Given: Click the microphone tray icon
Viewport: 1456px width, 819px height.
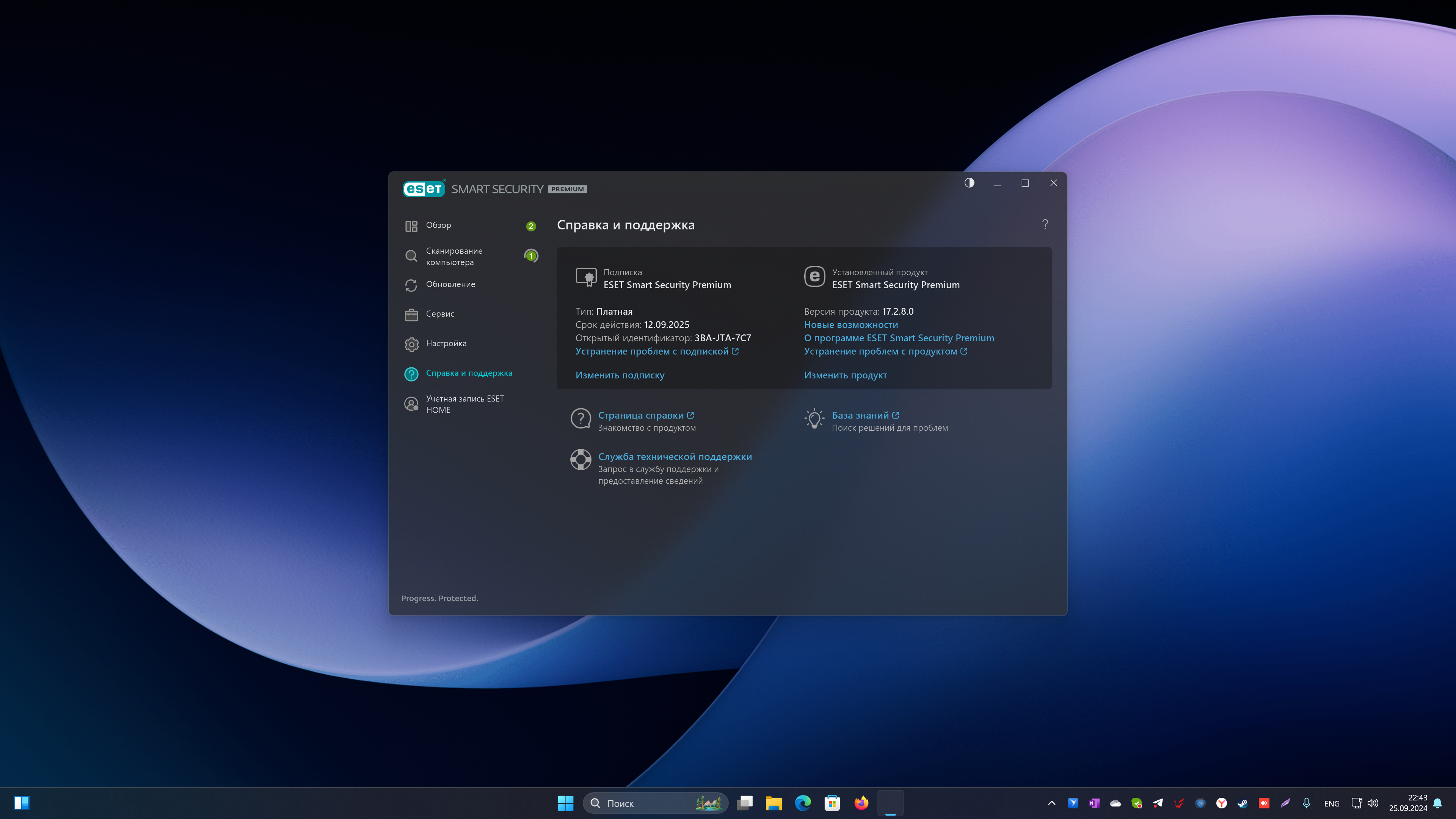Looking at the screenshot, I should pyautogui.click(x=1306, y=803).
